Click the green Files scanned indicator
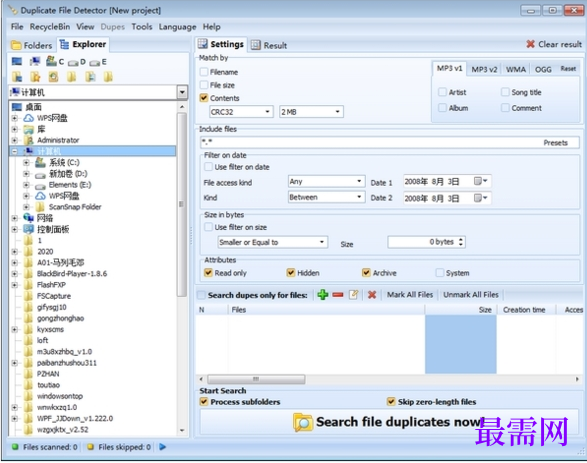The image size is (587, 463). pyautogui.click(x=15, y=447)
